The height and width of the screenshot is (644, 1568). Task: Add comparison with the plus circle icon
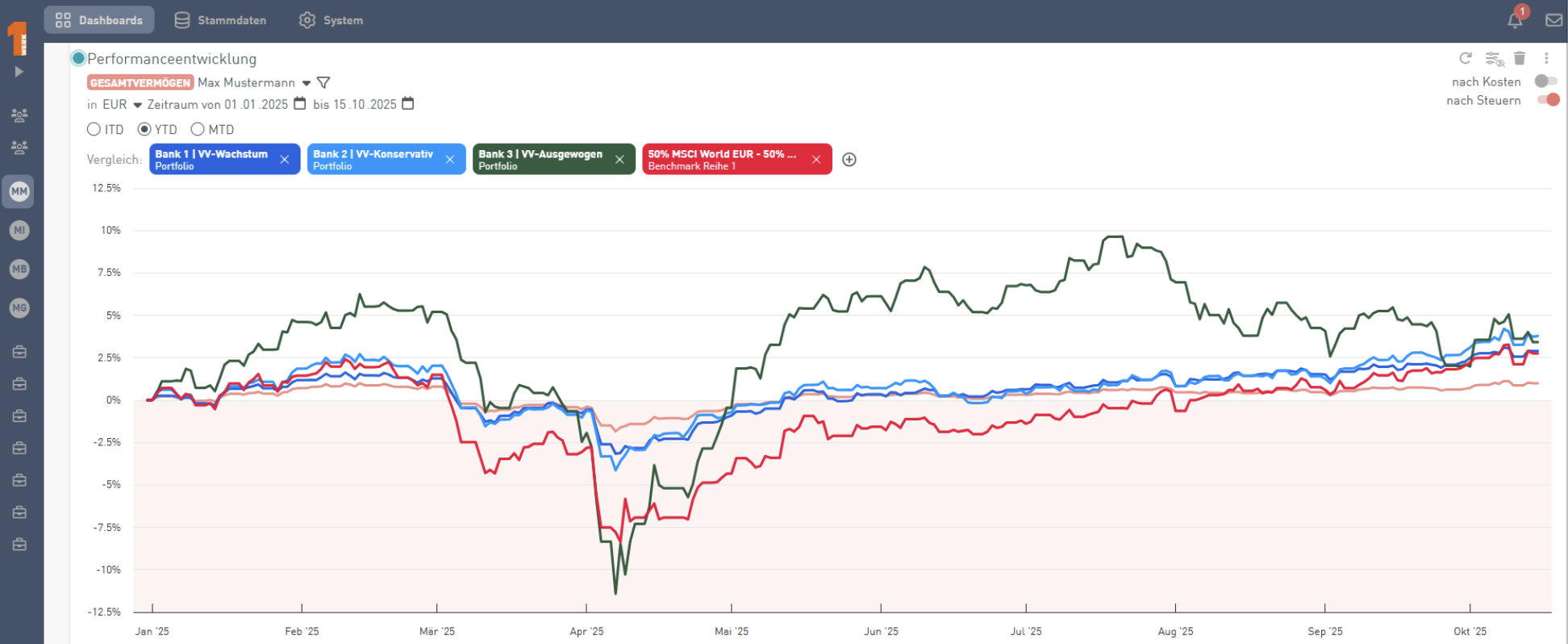[x=849, y=160]
